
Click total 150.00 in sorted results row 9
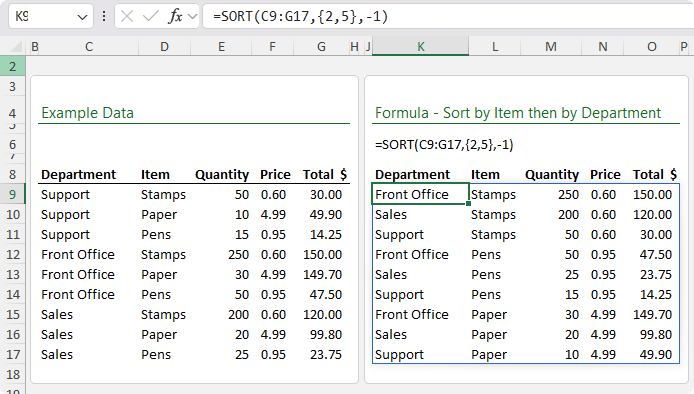coord(652,194)
